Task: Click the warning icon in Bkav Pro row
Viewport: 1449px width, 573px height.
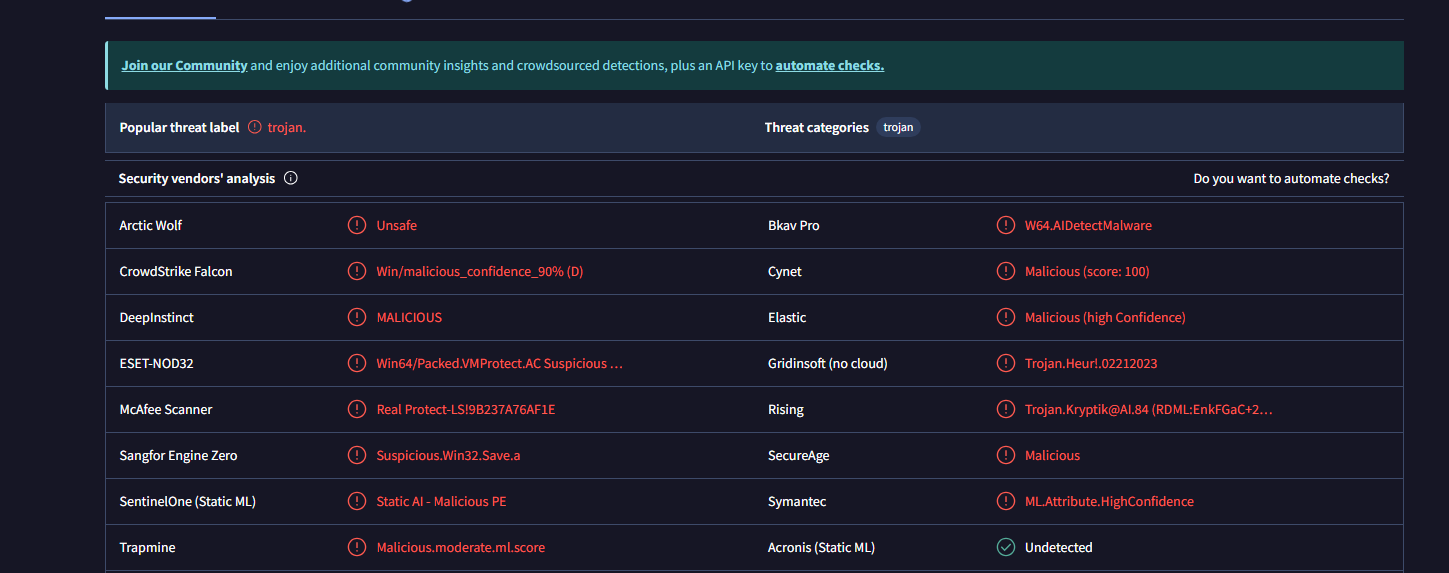Action: [1006, 225]
